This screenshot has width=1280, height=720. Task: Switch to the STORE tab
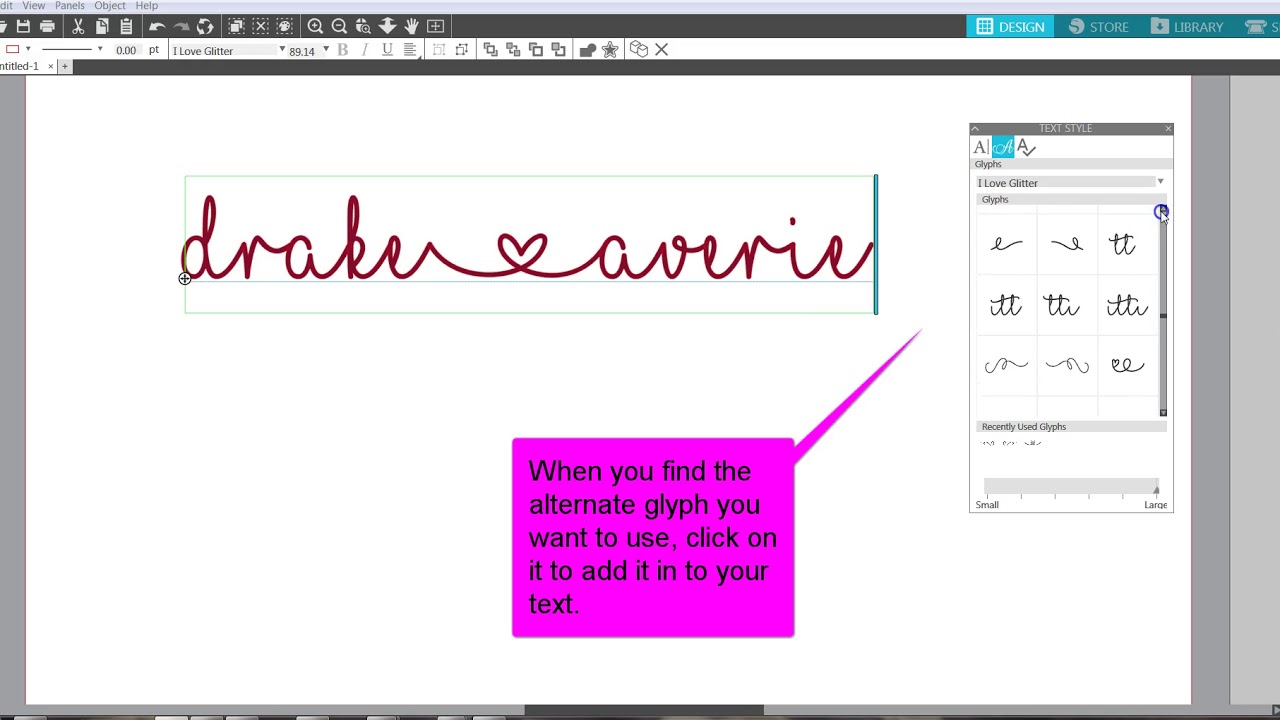(x=1098, y=27)
